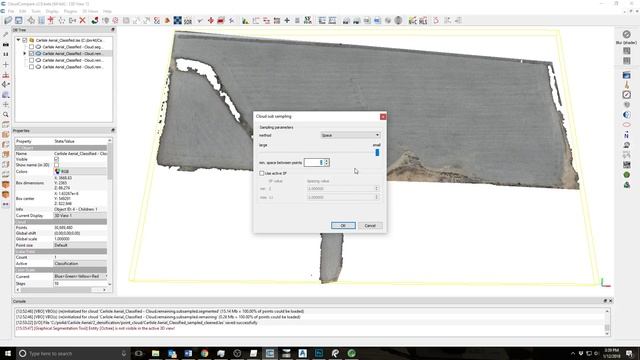
Task: Open the Colors RGB dropdown in Properties
Action: click(80, 171)
